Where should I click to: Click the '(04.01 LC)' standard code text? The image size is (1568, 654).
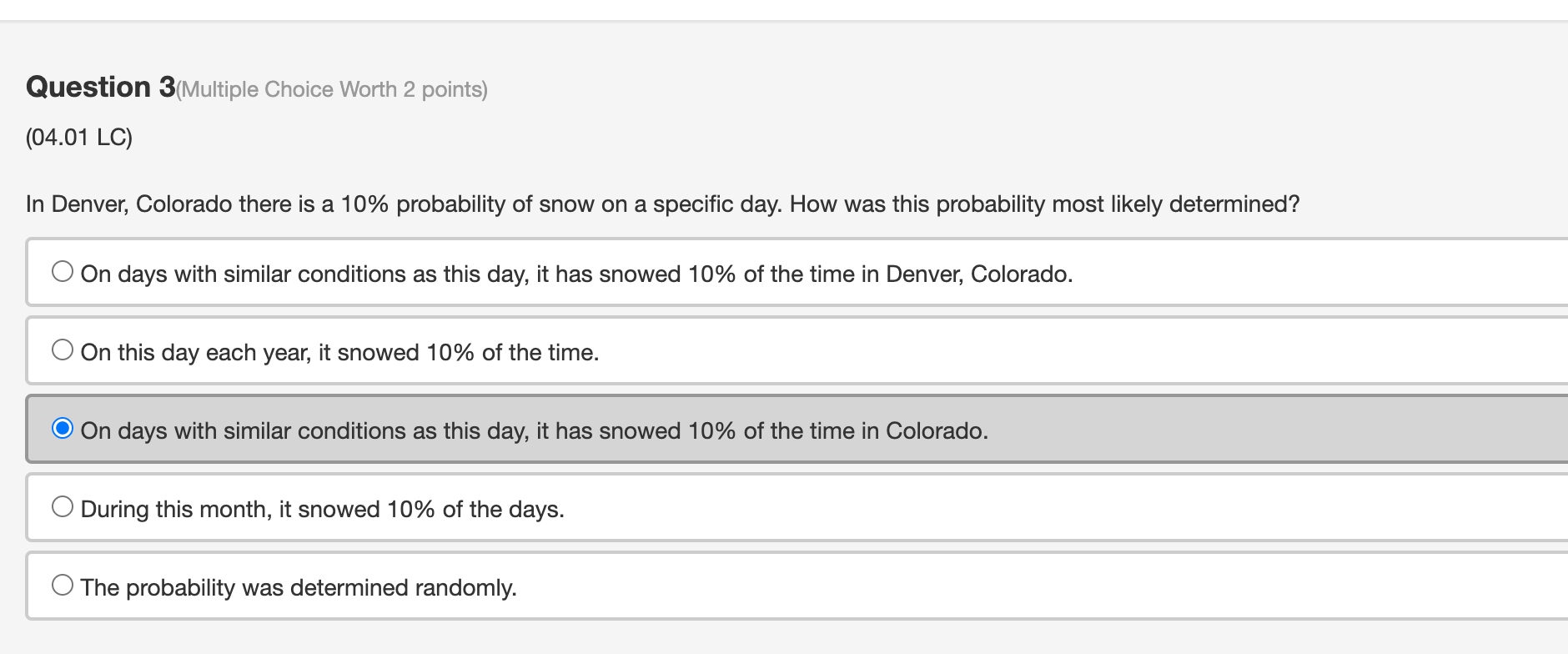tap(80, 135)
